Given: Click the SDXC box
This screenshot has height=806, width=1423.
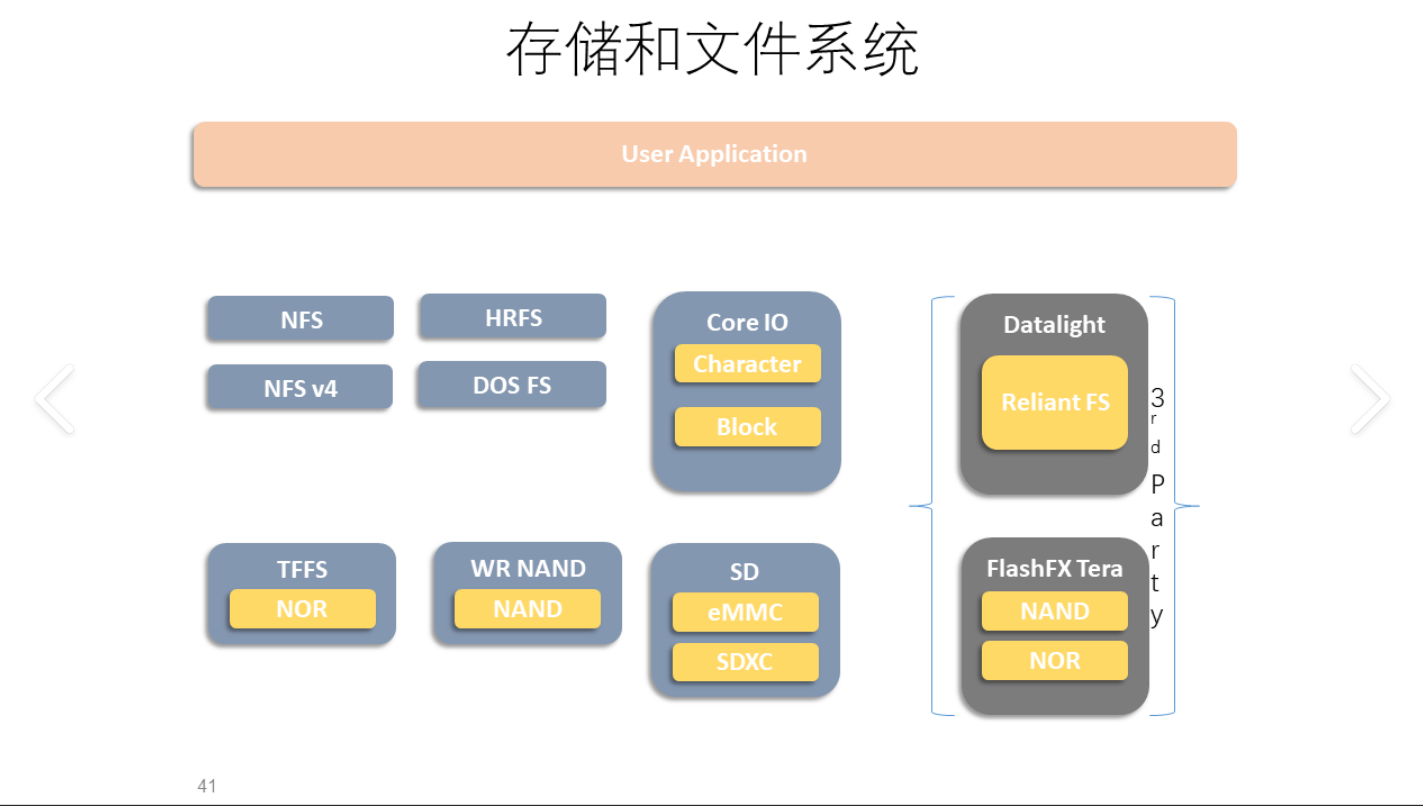Looking at the screenshot, I should point(745,662).
